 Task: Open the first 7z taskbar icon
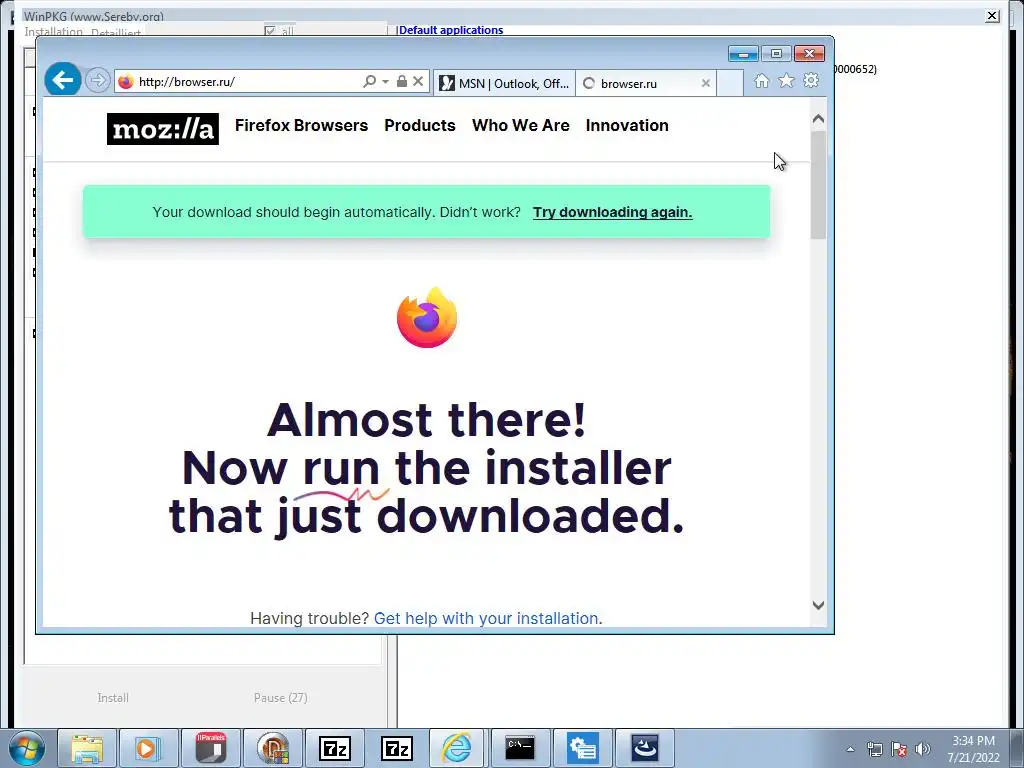click(335, 748)
